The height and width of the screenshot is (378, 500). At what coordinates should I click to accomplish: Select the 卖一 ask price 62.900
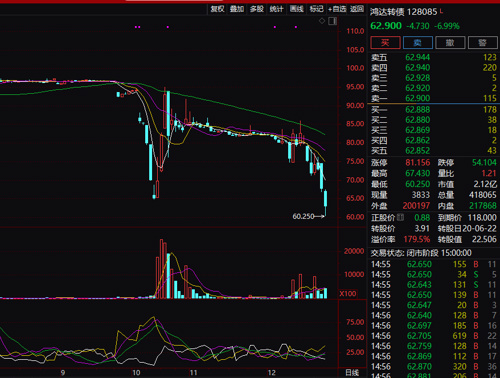pos(417,98)
